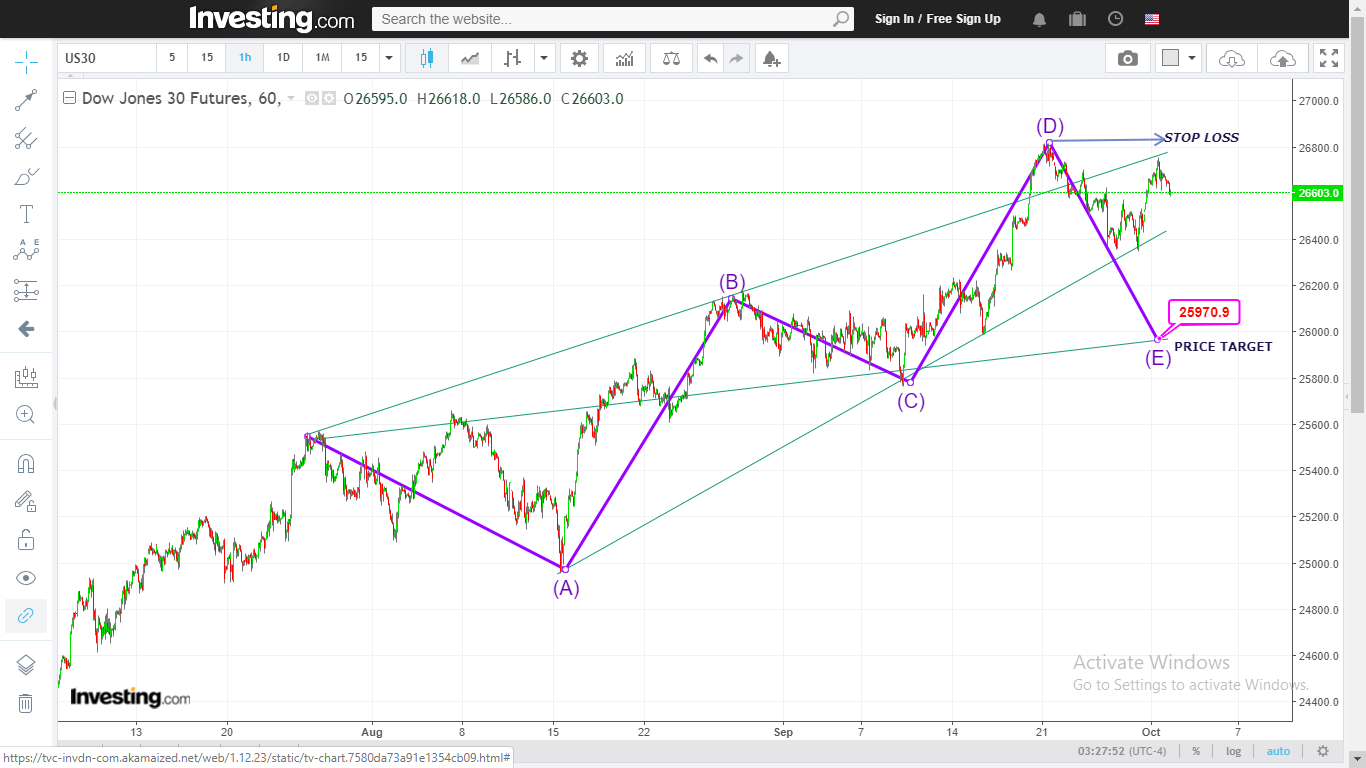This screenshot has width=1366, height=768.
Task: Switch to area chart style
Action: click(470, 58)
